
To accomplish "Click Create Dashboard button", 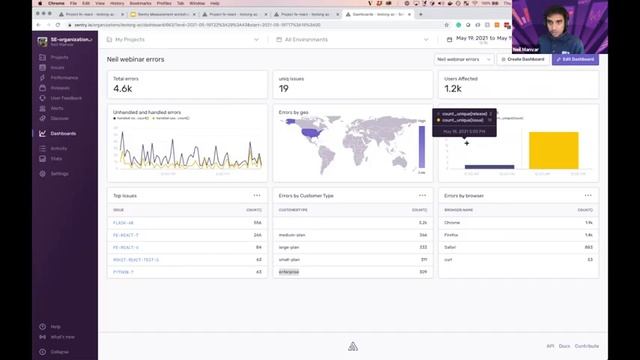I will pyautogui.click(x=523, y=60).
